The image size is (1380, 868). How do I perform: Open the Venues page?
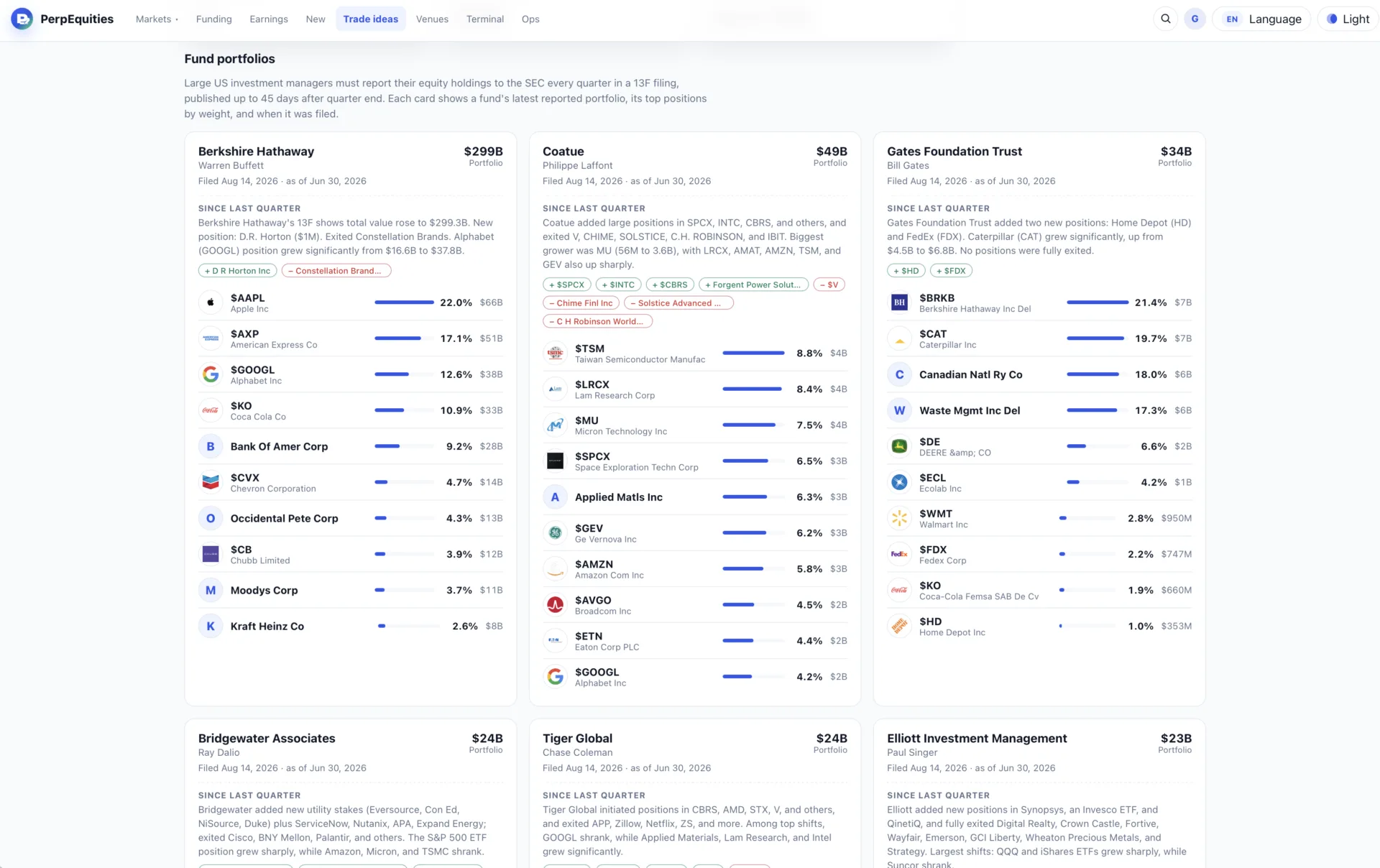pos(432,19)
